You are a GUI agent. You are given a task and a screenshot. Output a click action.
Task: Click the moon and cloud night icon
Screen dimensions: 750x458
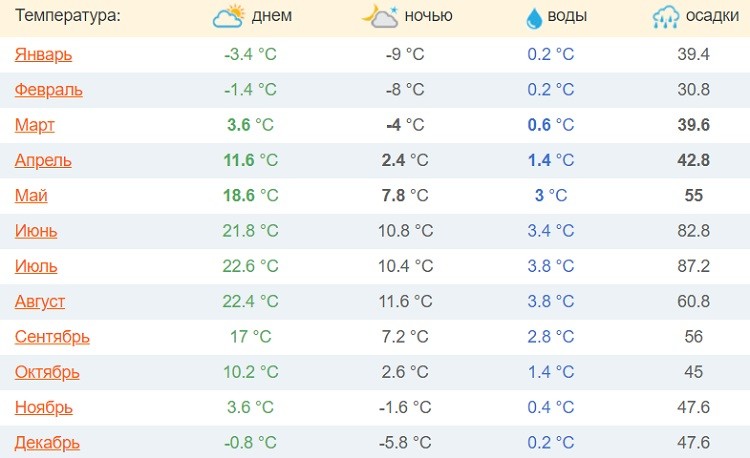pyautogui.click(x=380, y=16)
